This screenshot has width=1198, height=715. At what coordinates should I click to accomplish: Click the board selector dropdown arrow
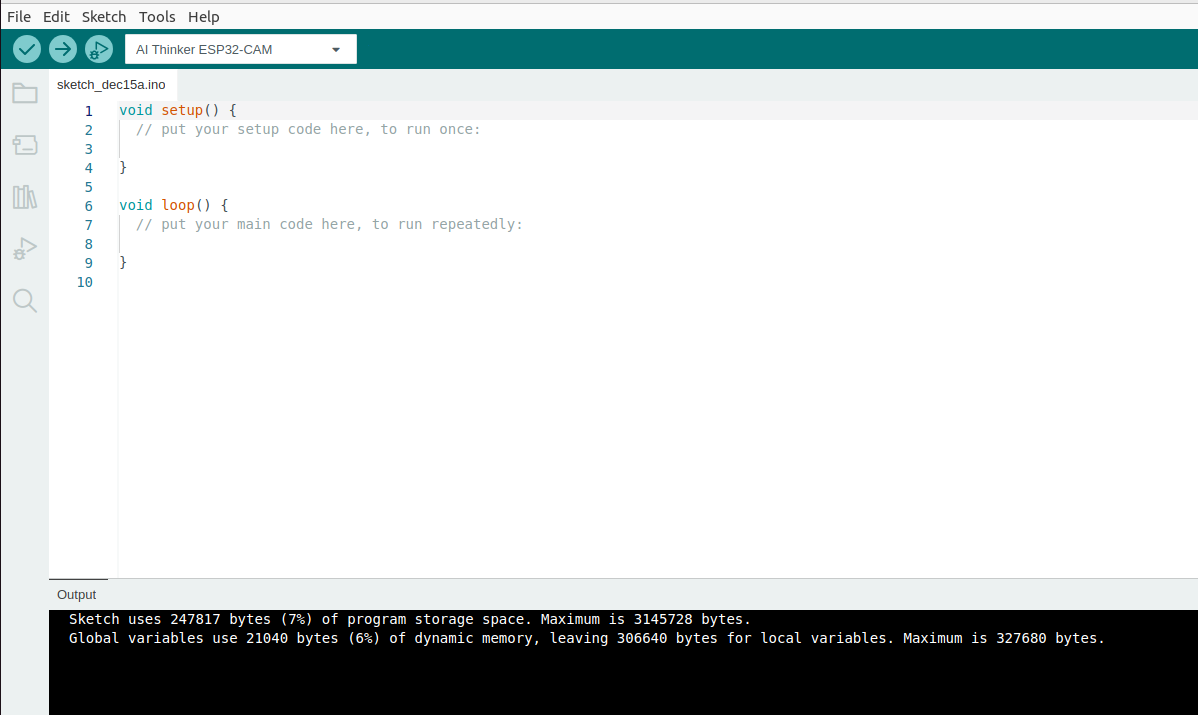[335, 50]
